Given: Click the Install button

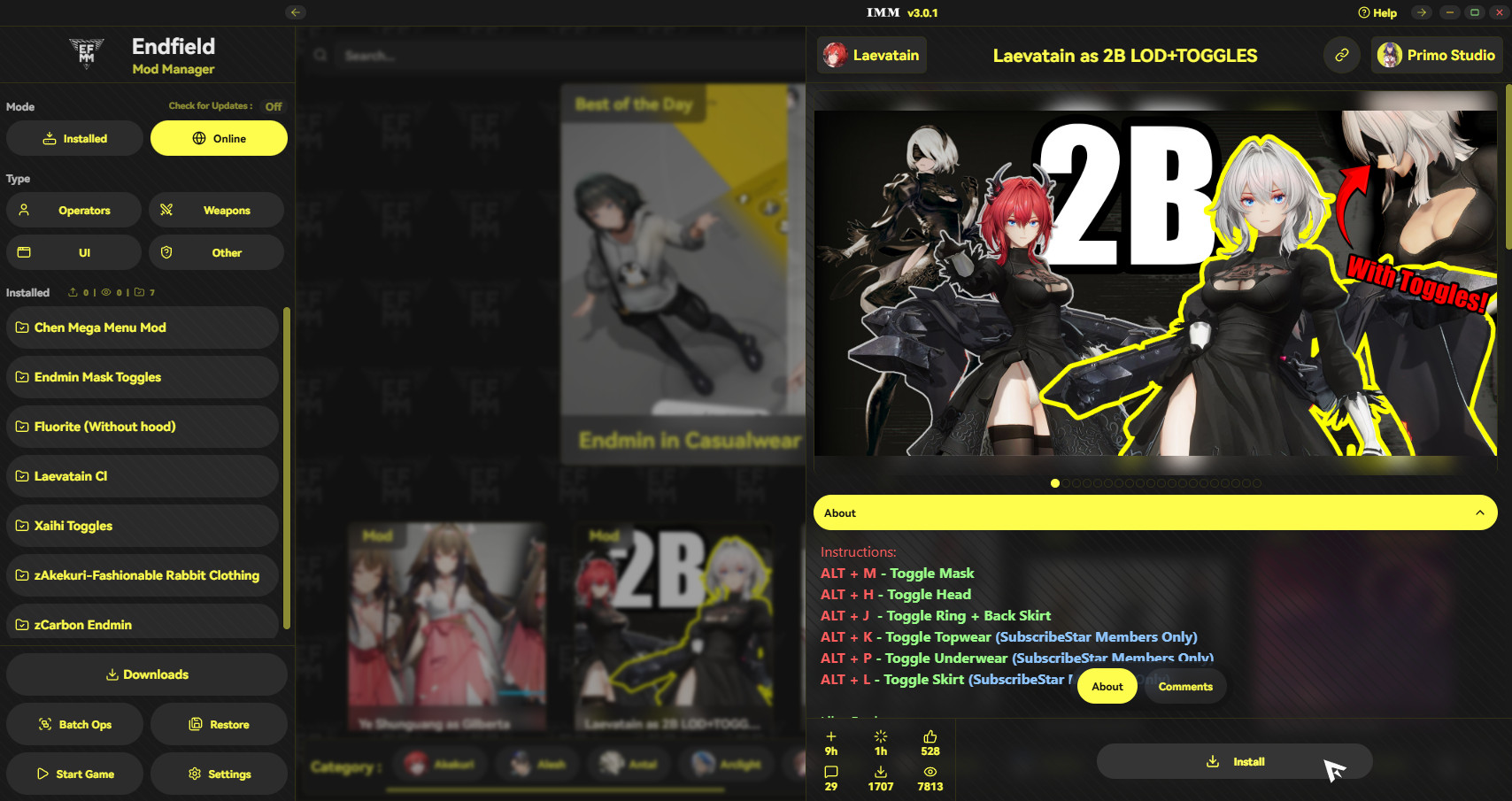Looking at the screenshot, I should (1235, 761).
